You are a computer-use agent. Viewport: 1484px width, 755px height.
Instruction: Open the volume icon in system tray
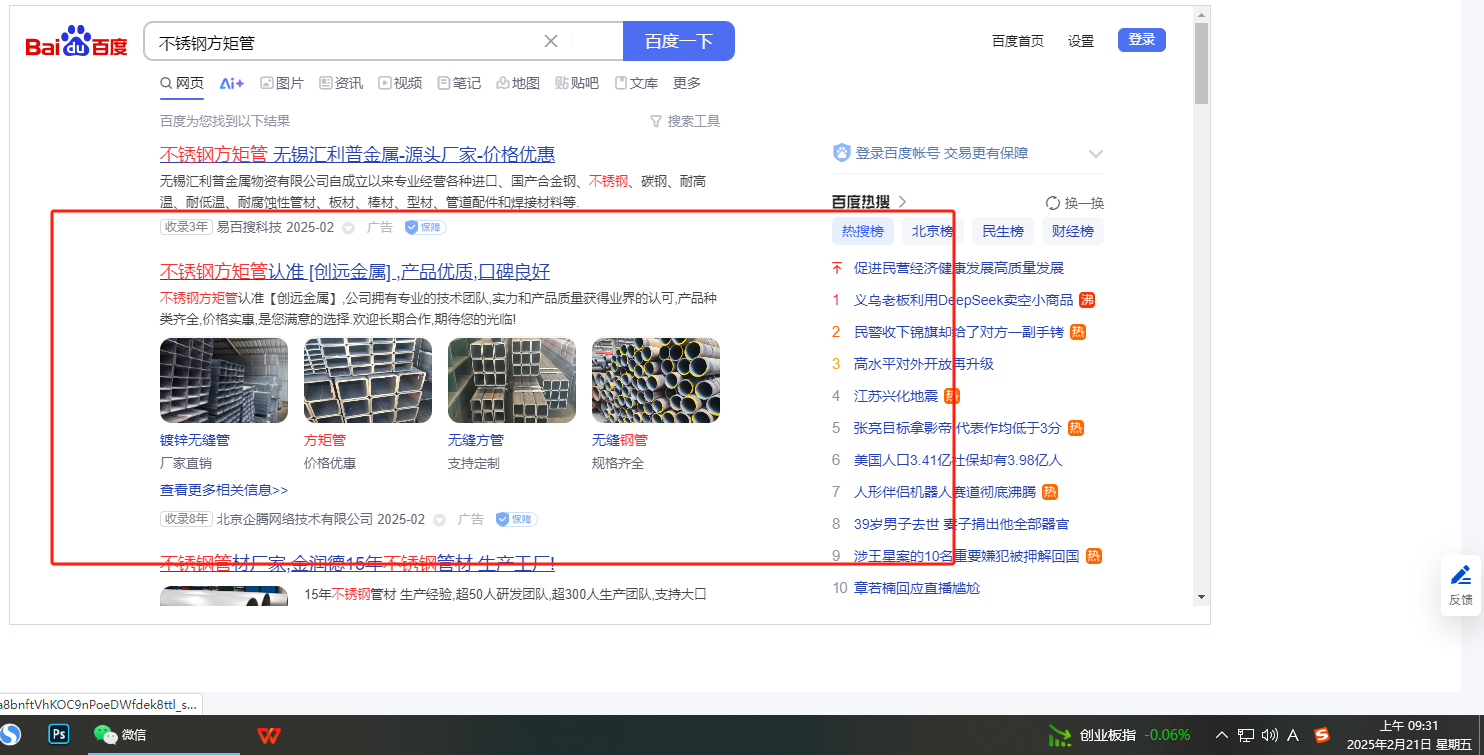click(1270, 735)
